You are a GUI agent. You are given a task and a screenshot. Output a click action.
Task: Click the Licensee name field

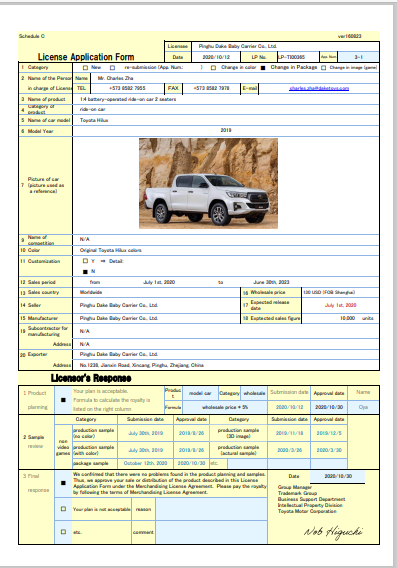point(285,46)
